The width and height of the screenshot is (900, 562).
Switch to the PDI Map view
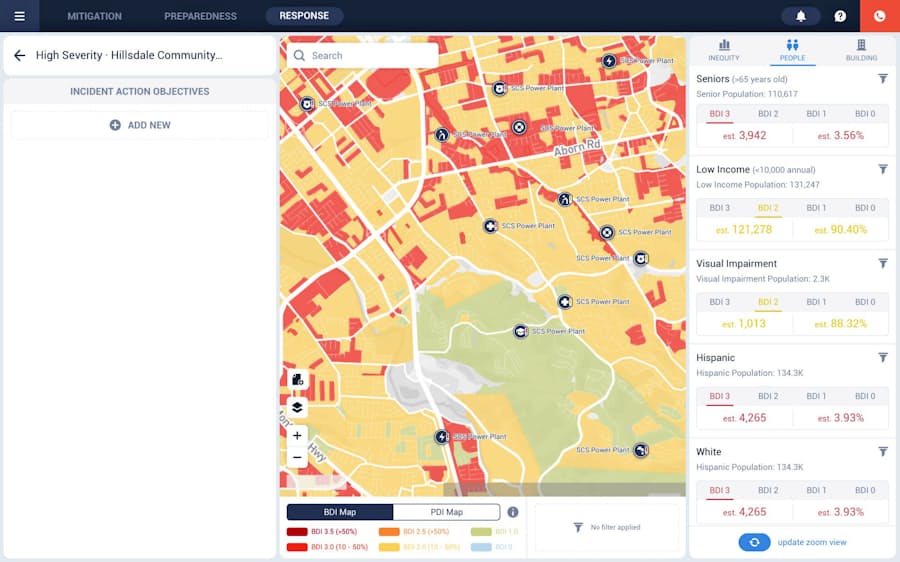click(x=446, y=512)
